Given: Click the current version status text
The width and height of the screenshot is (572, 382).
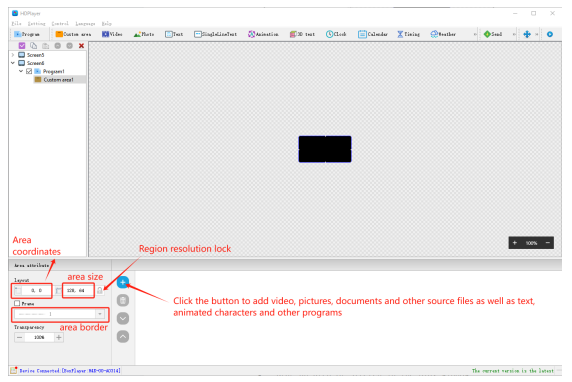Looking at the screenshot, I should (x=513, y=371).
